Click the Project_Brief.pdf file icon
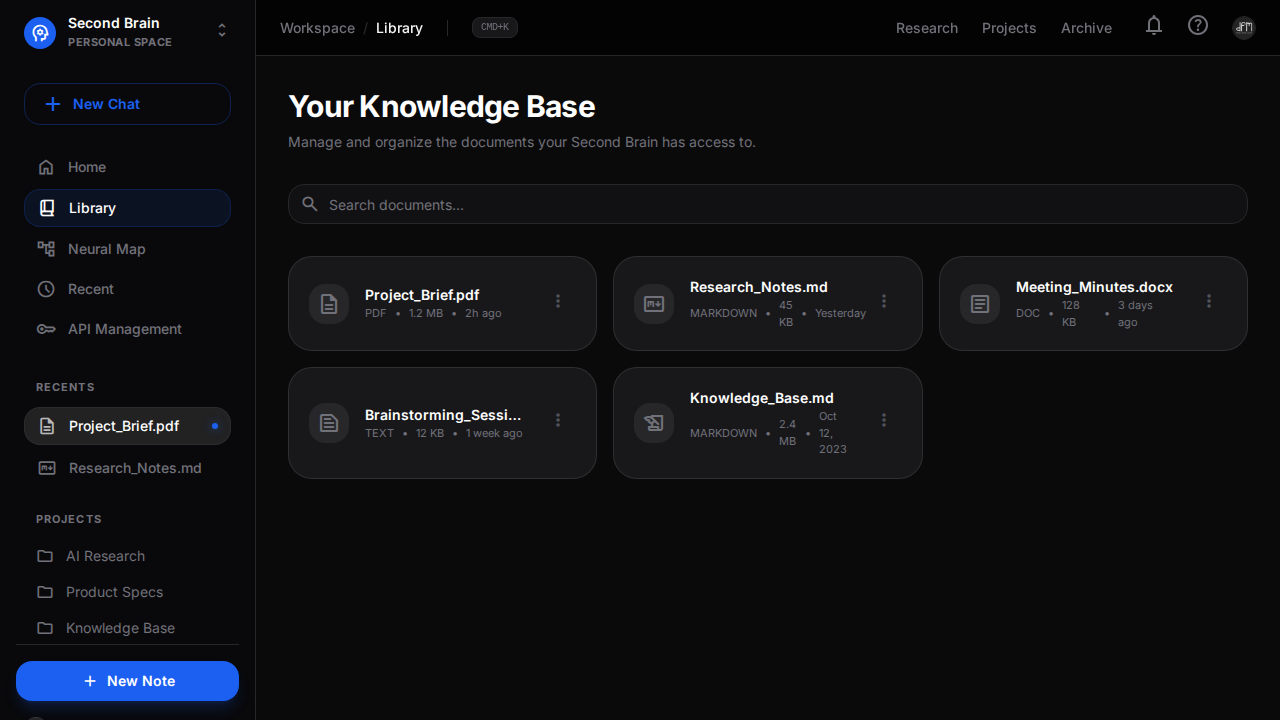 point(329,304)
